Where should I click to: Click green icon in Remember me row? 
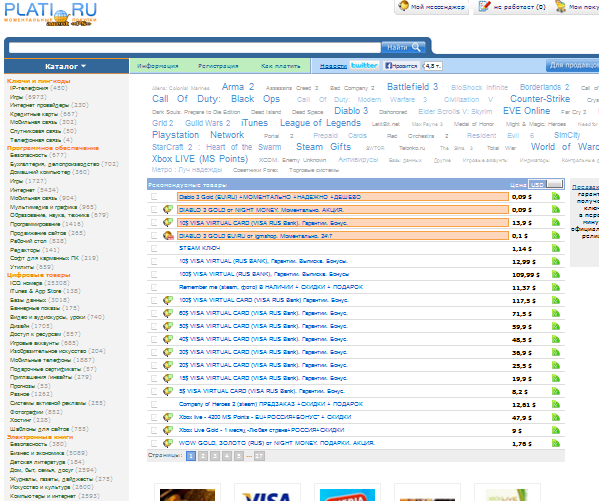556,287
